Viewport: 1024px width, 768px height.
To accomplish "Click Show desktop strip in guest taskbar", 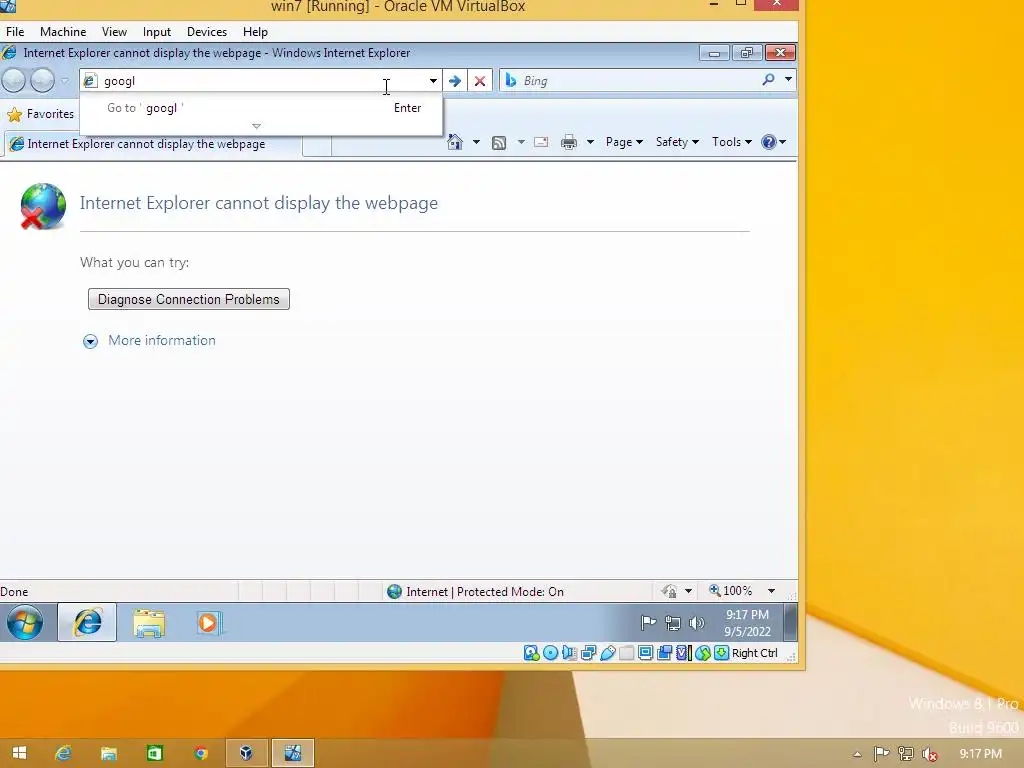I will (x=790, y=622).
